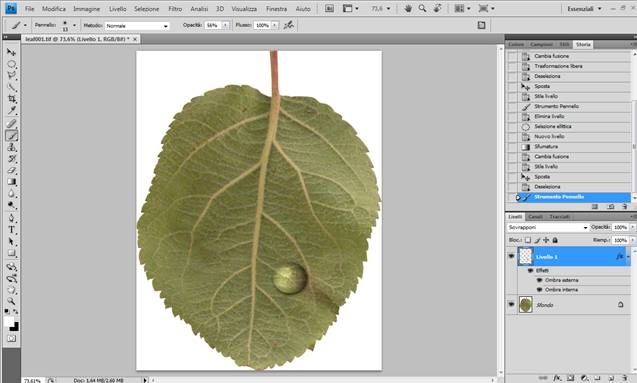Toggle lock image pixels

click(537, 240)
